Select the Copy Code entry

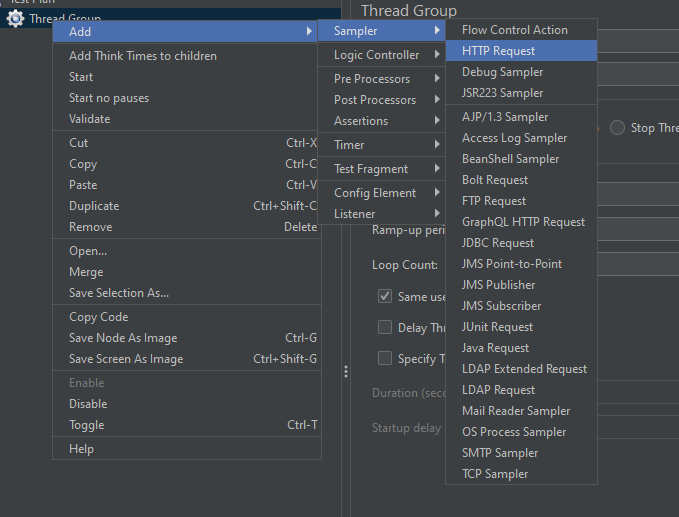pyautogui.click(x=186, y=317)
